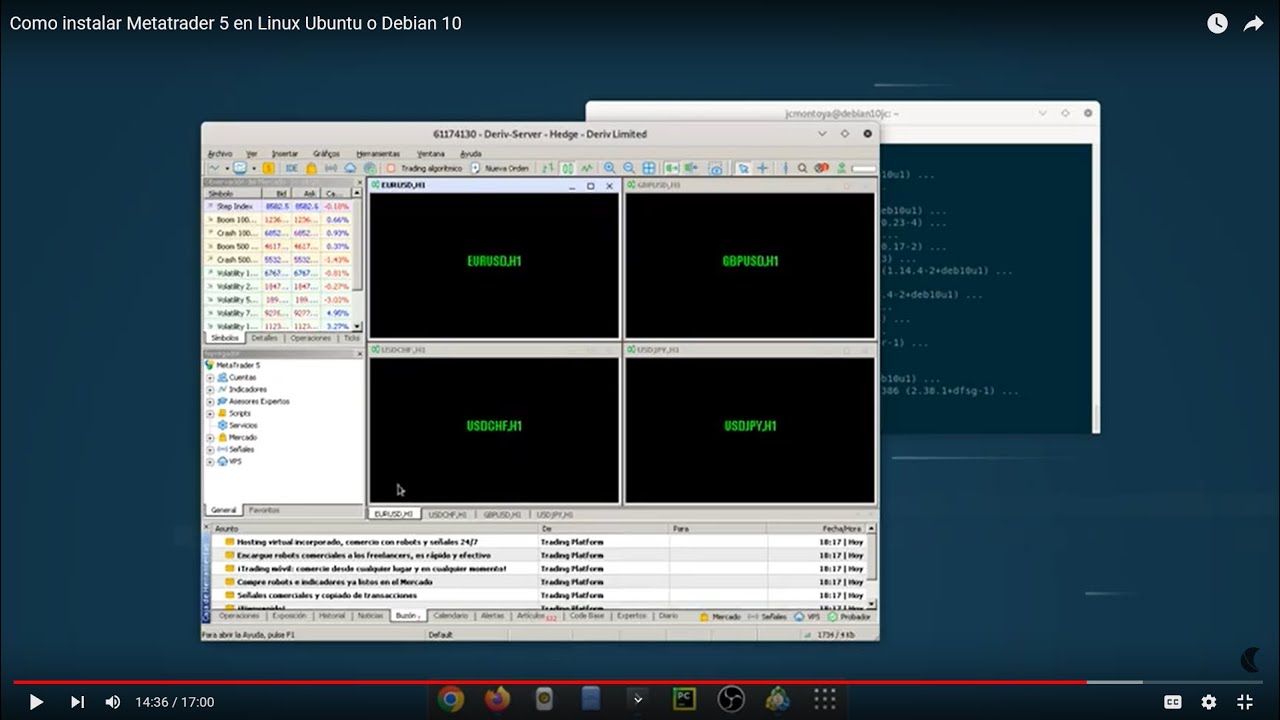
Task: Switch to GBPUSD,H1 chart tab
Action: [x=502, y=515]
